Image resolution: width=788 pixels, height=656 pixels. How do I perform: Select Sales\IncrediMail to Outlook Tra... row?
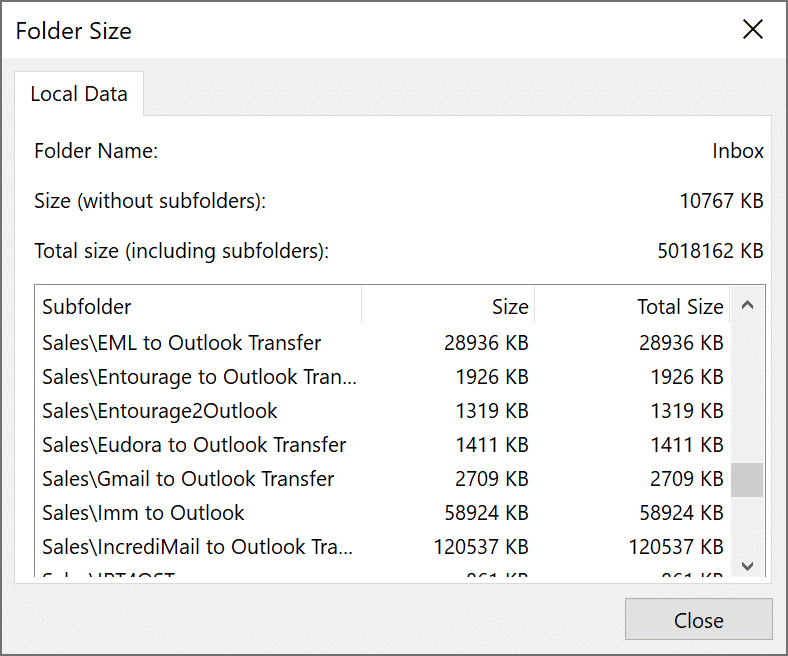pyautogui.click(x=382, y=547)
